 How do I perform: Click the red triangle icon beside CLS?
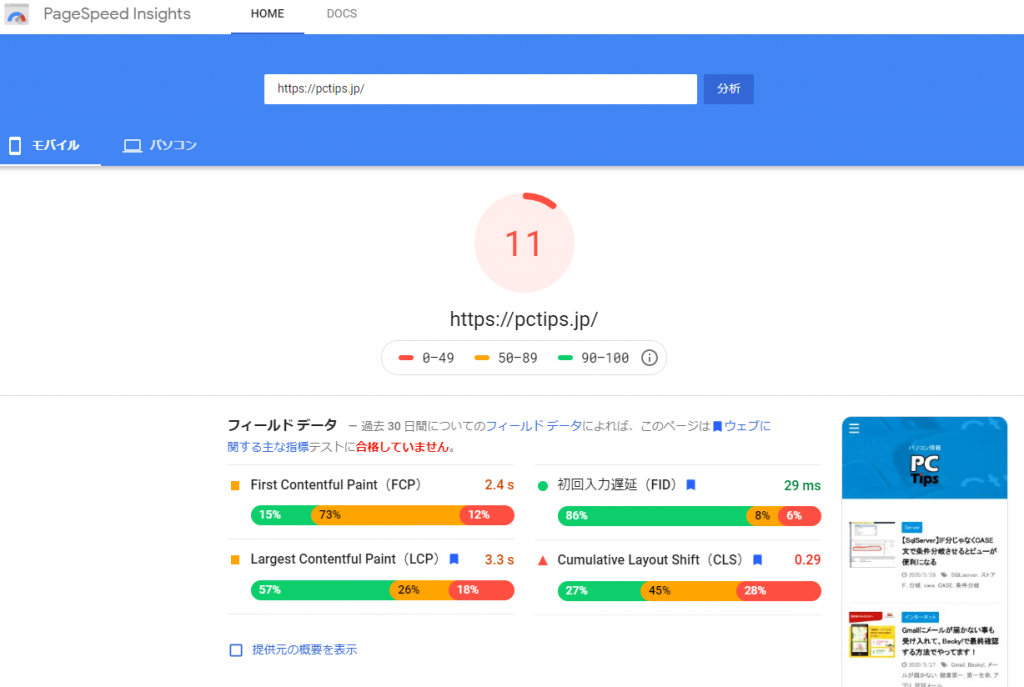(542, 560)
